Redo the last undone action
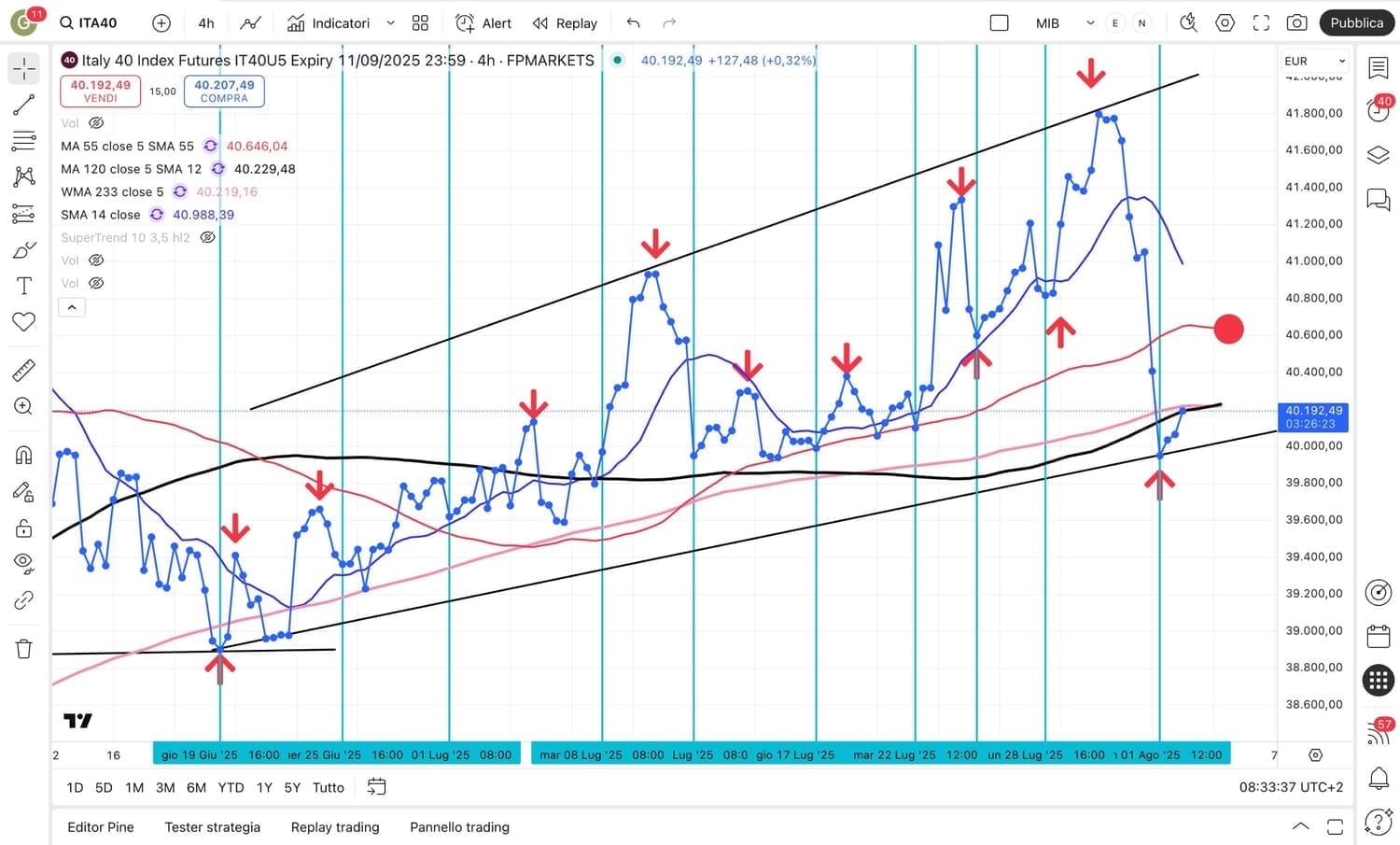The height and width of the screenshot is (845, 1400). point(669,23)
